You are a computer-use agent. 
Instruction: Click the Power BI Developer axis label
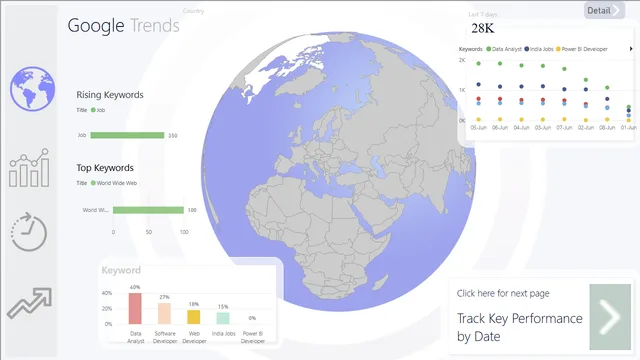point(253,337)
